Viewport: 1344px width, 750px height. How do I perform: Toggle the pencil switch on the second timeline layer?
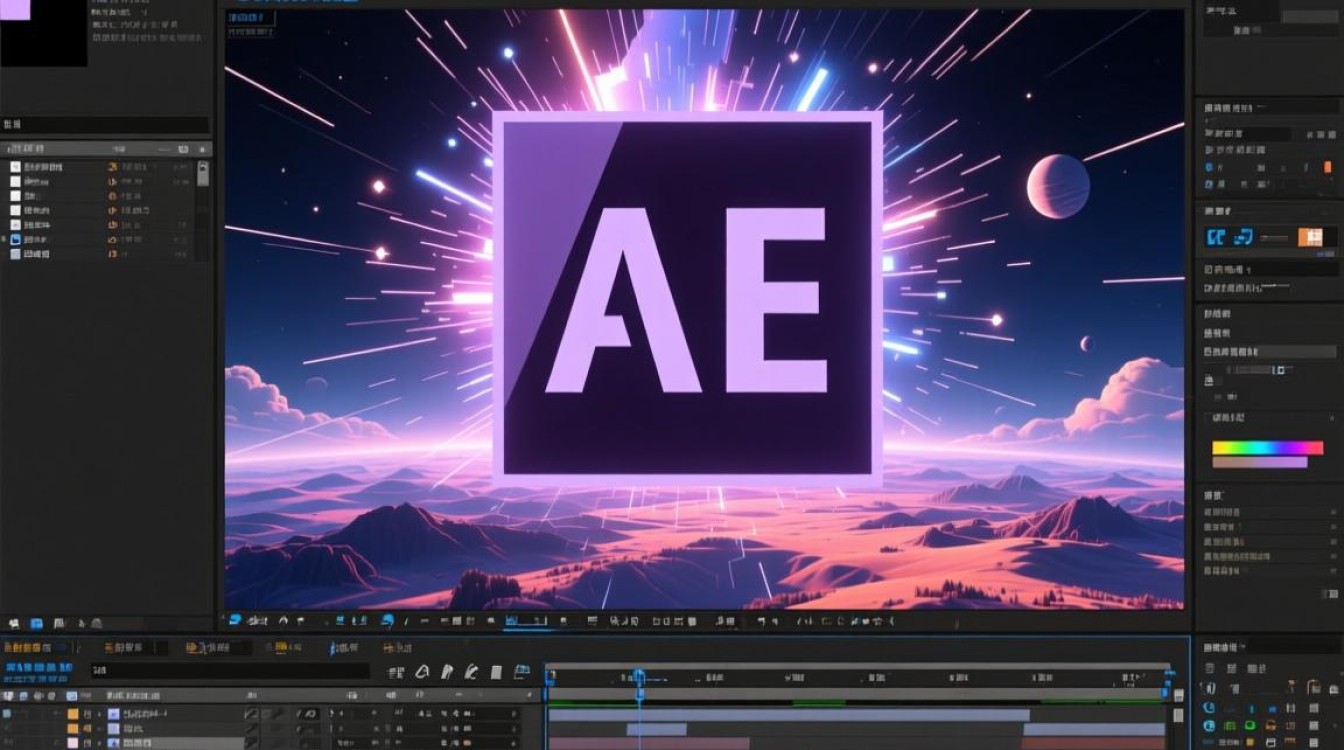tap(251, 729)
